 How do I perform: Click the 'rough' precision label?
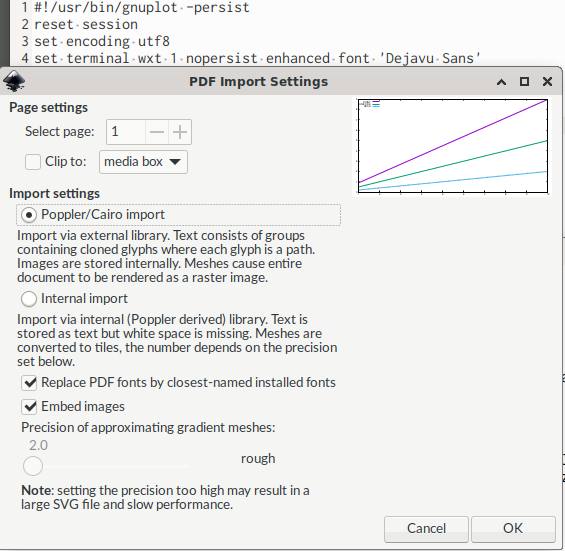coord(258,459)
